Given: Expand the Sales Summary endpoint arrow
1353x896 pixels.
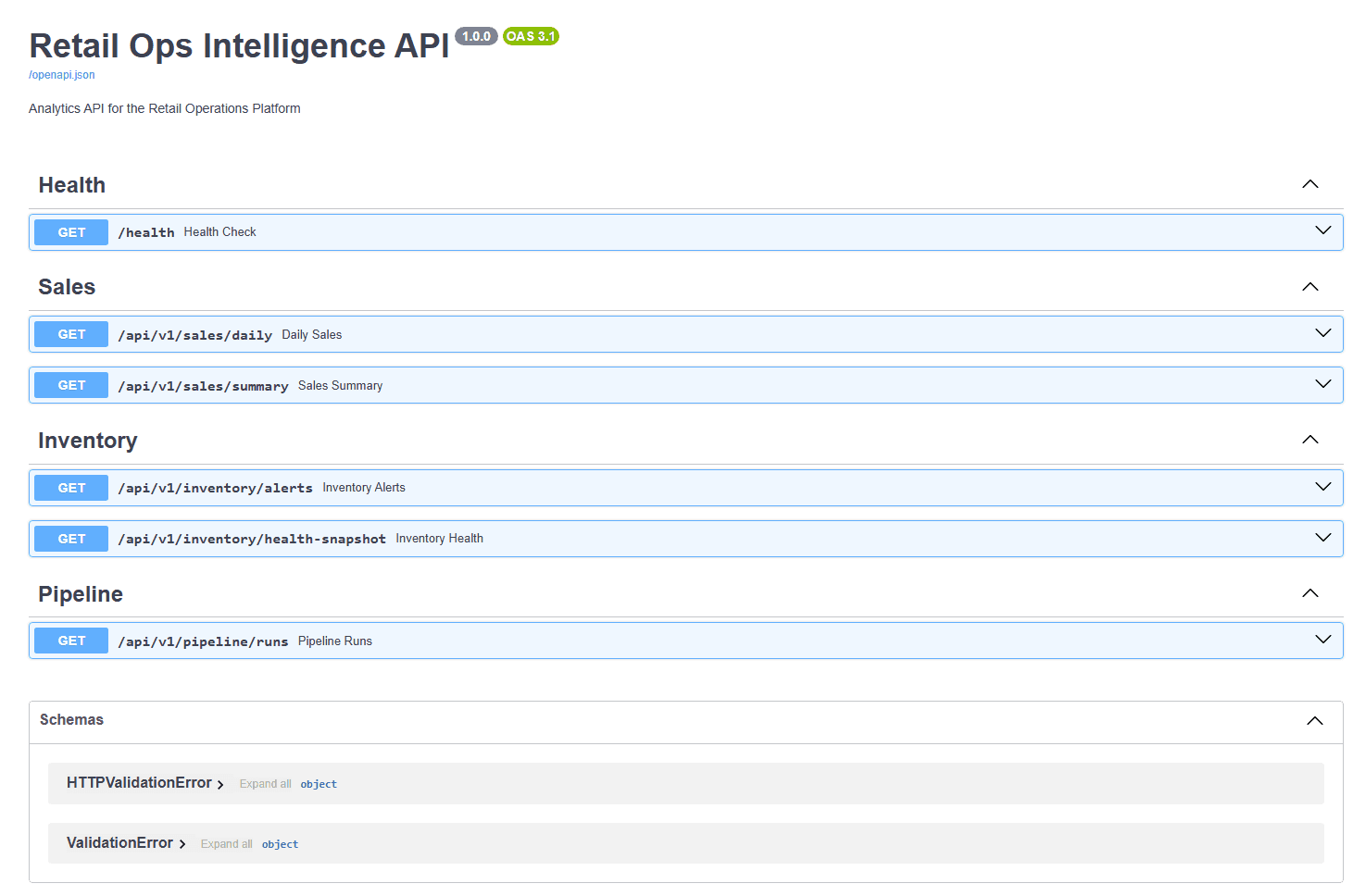Looking at the screenshot, I should (1322, 384).
